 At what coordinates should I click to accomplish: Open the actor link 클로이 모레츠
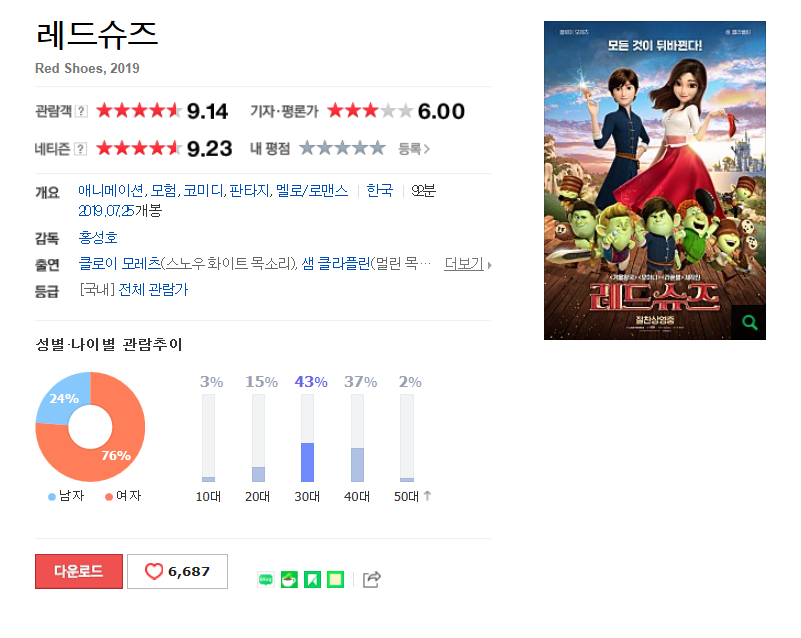point(120,264)
